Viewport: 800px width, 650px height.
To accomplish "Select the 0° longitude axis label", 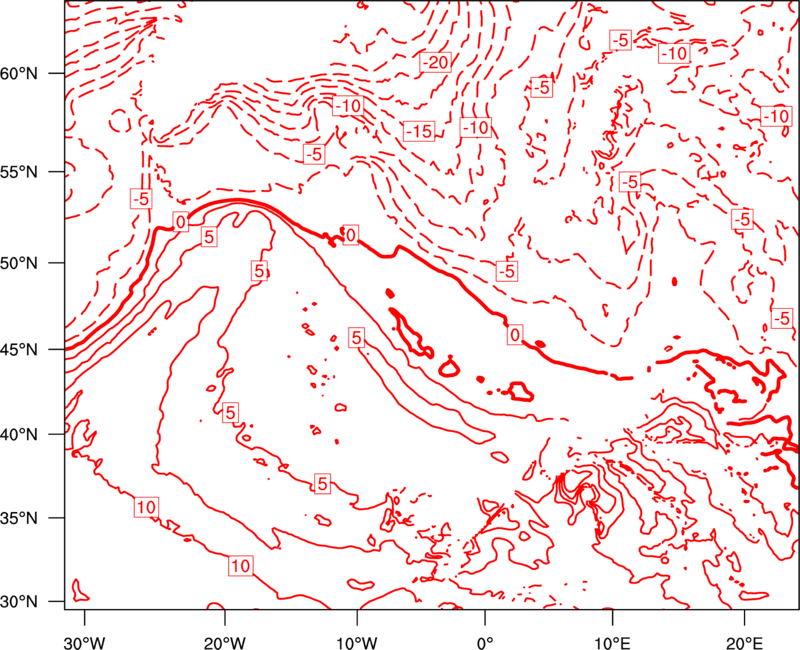I will pos(485,642).
